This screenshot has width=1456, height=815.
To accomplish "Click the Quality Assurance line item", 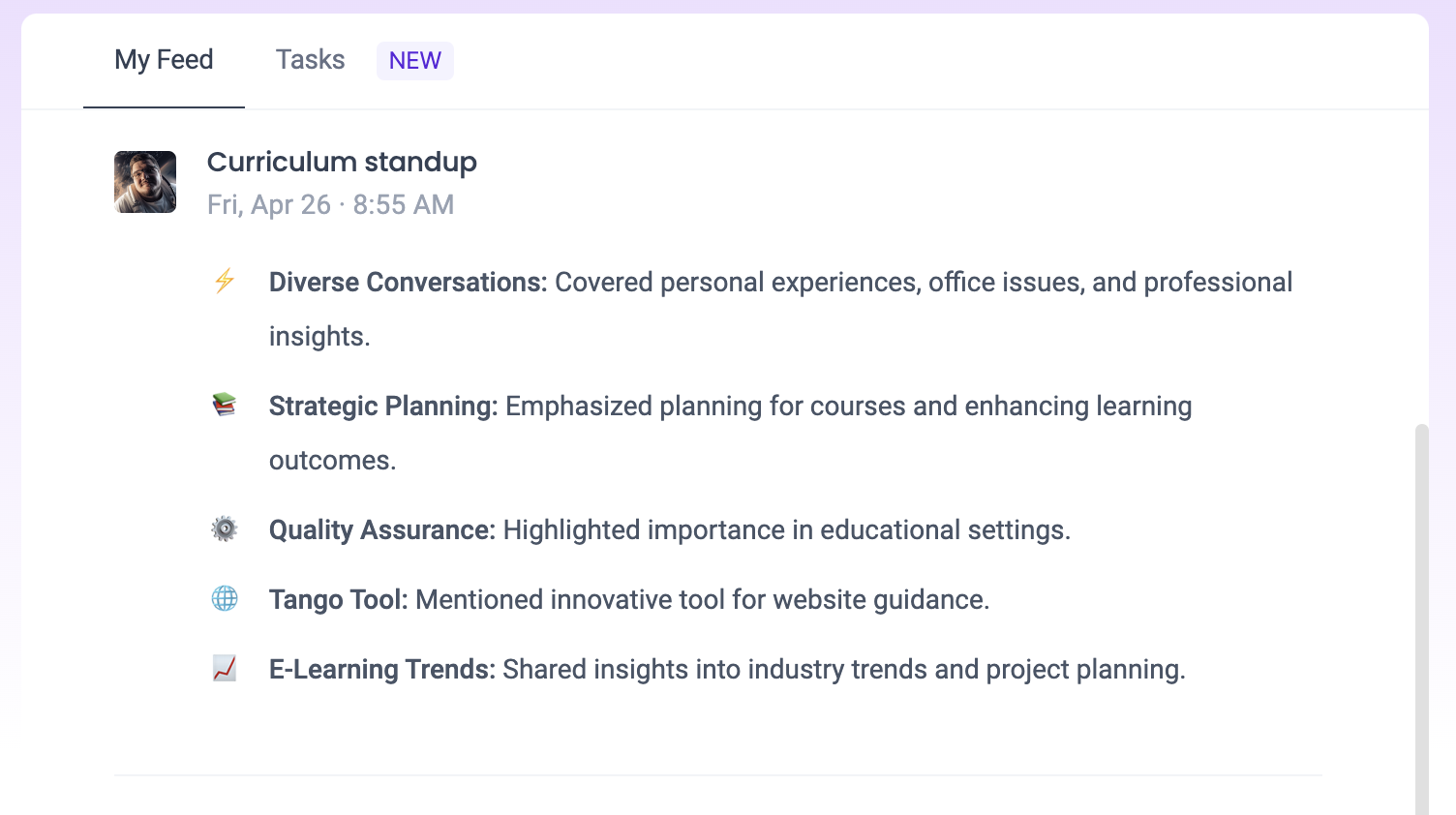I will [669, 529].
